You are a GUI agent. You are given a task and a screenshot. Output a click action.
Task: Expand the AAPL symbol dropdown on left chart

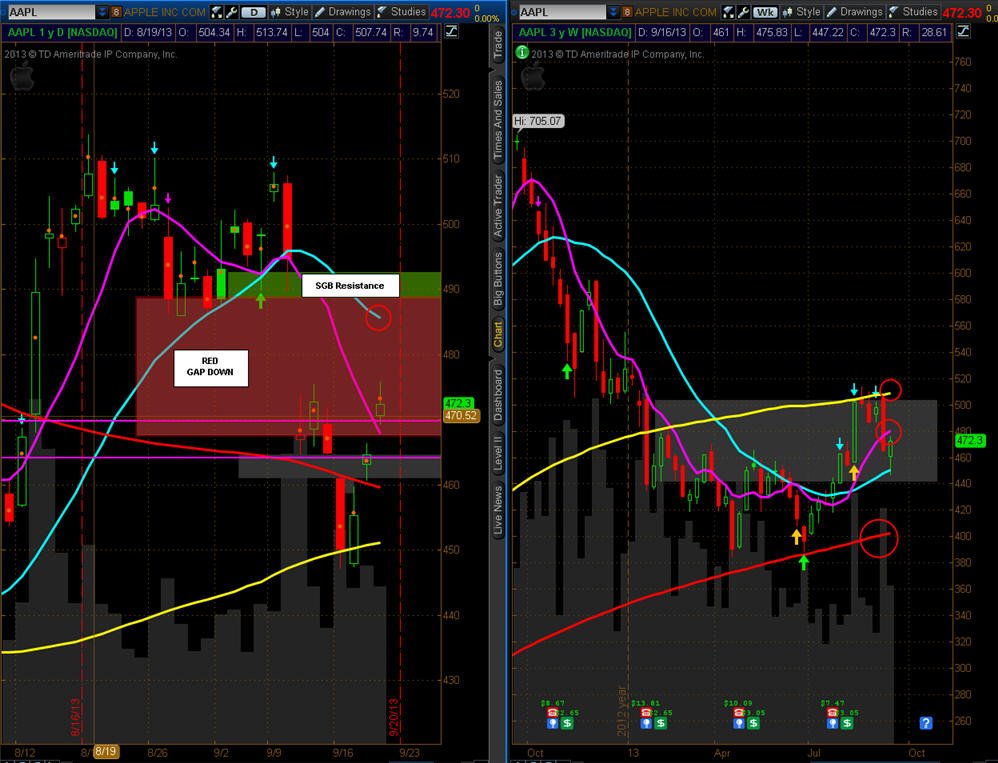[x=102, y=12]
